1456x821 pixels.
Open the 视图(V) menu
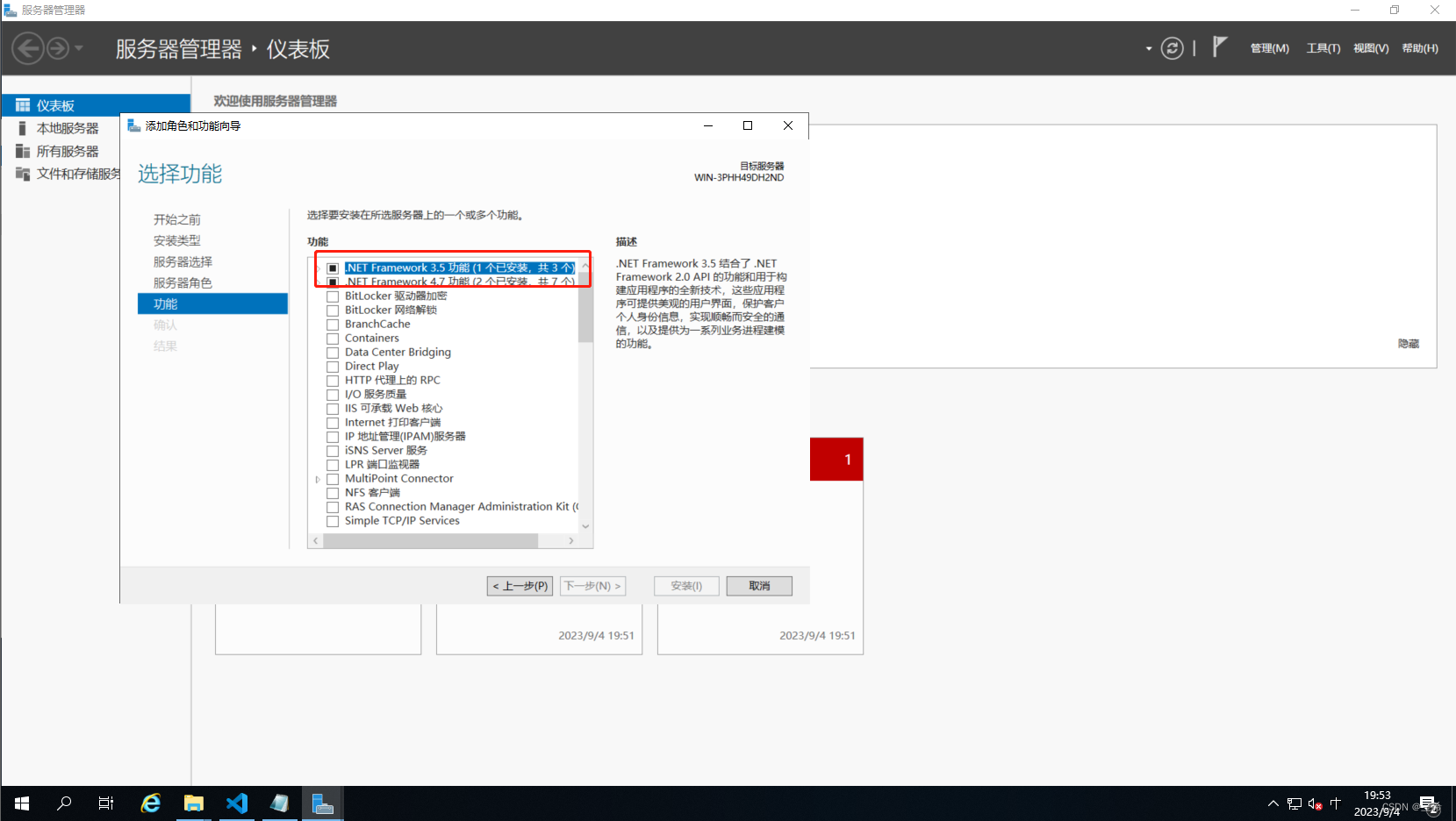click(x=1371, y=48)
